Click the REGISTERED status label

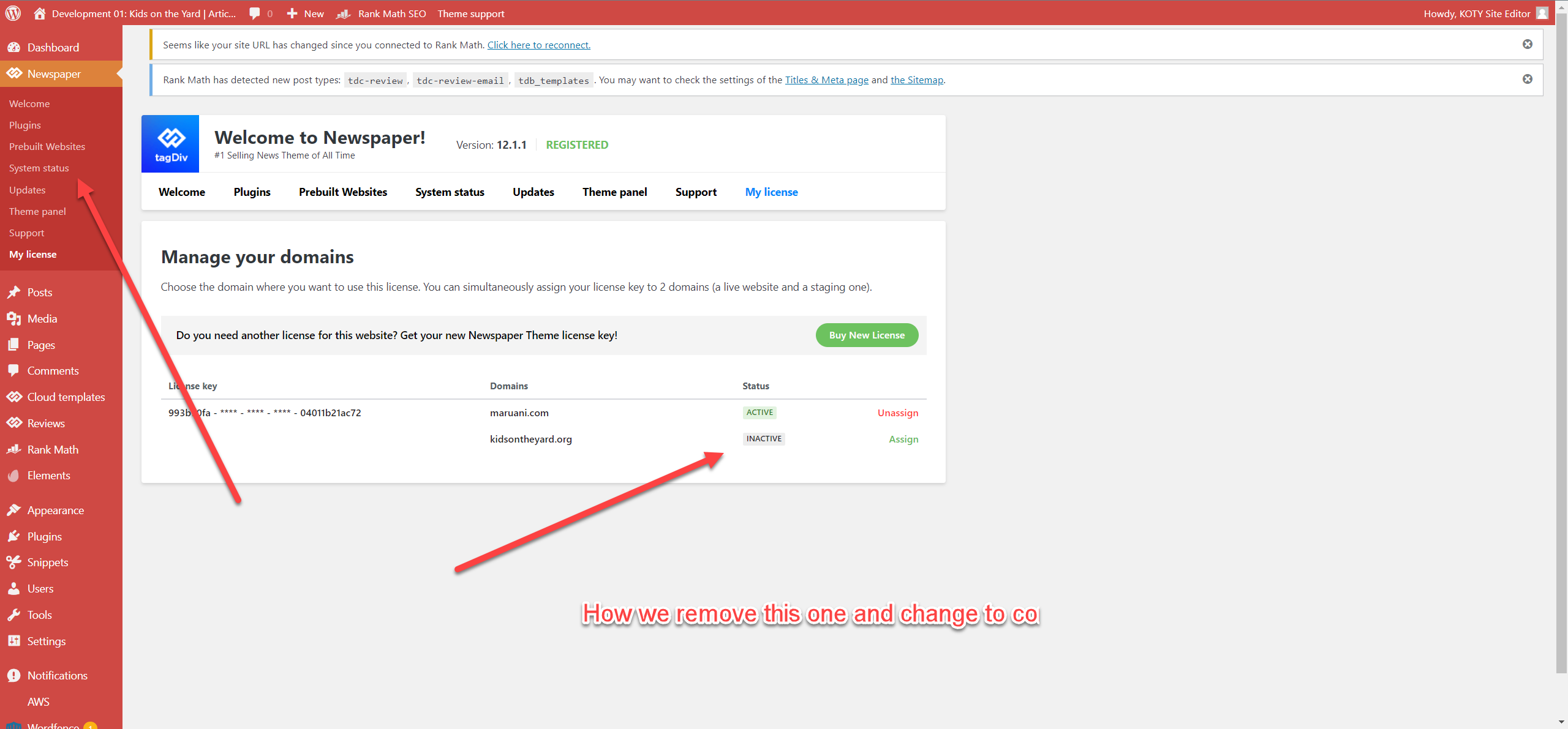click(577, 144)
